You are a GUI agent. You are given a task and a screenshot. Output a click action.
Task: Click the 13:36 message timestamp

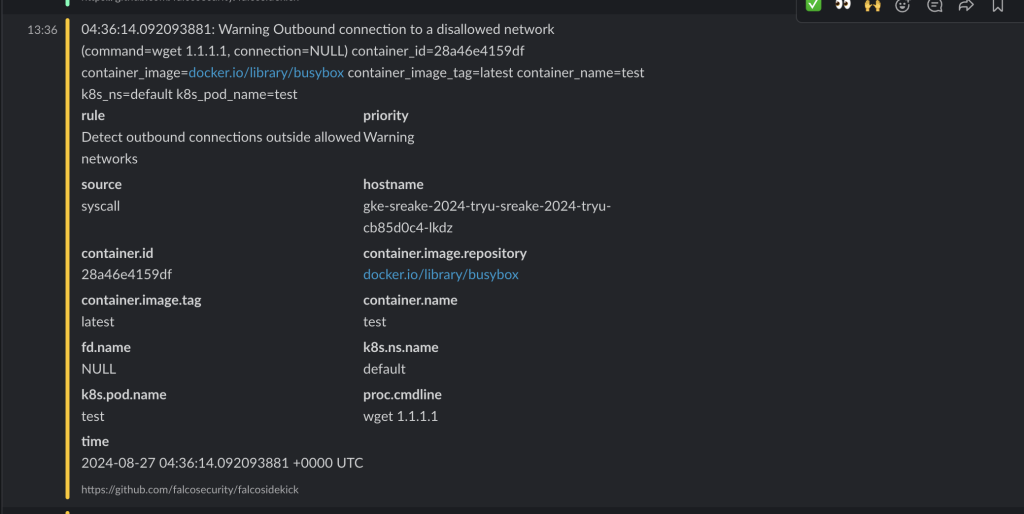click(43, 30)
